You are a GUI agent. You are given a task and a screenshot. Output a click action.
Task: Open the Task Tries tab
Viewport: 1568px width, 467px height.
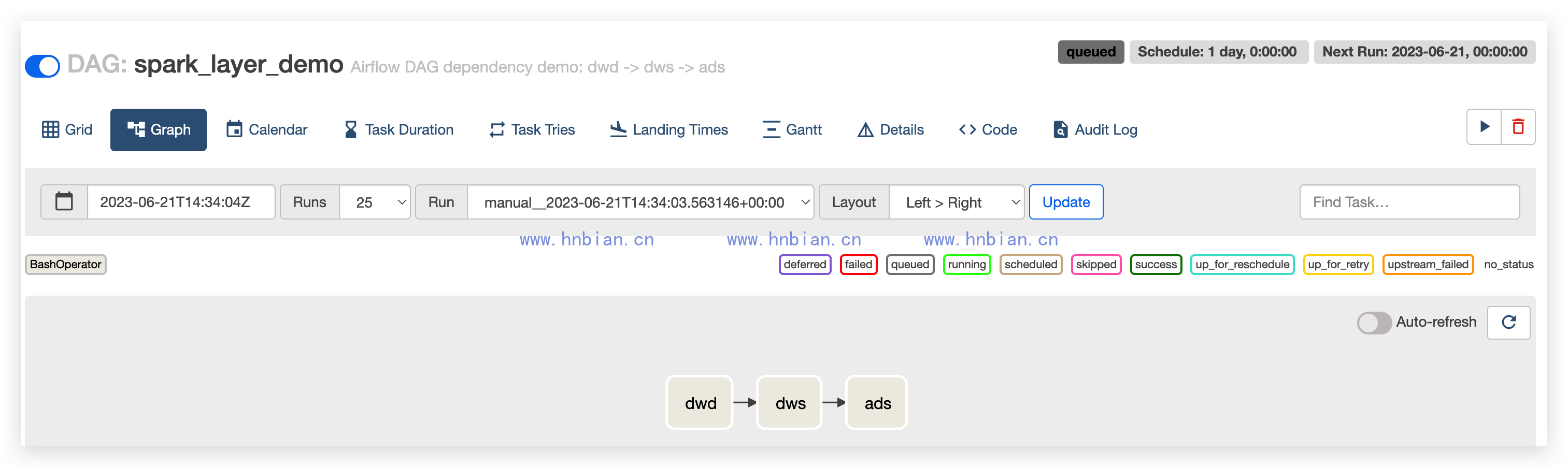point(532,129)
